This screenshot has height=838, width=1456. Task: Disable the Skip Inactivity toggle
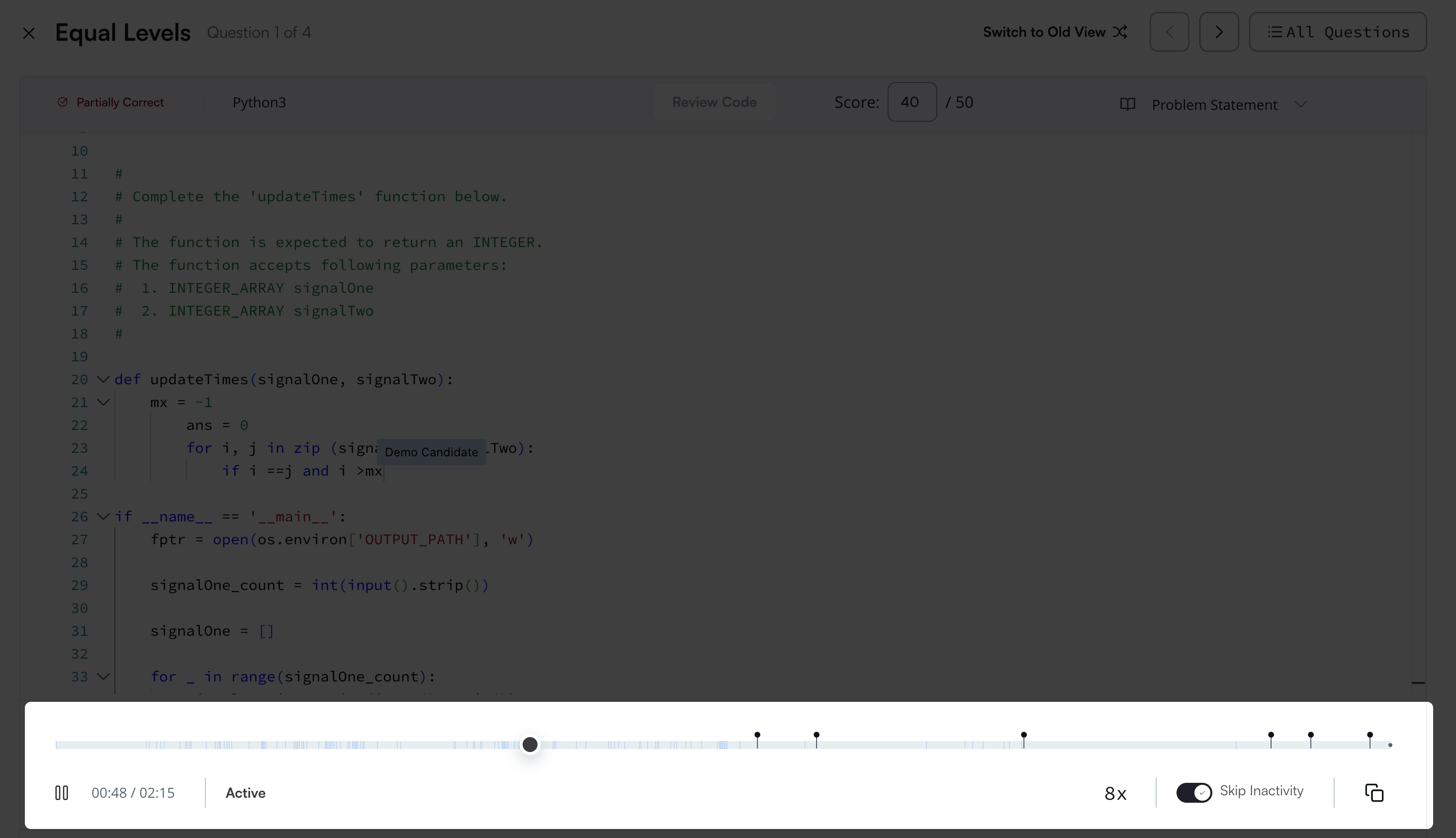pyautogui.click(x=1193, y=792)
